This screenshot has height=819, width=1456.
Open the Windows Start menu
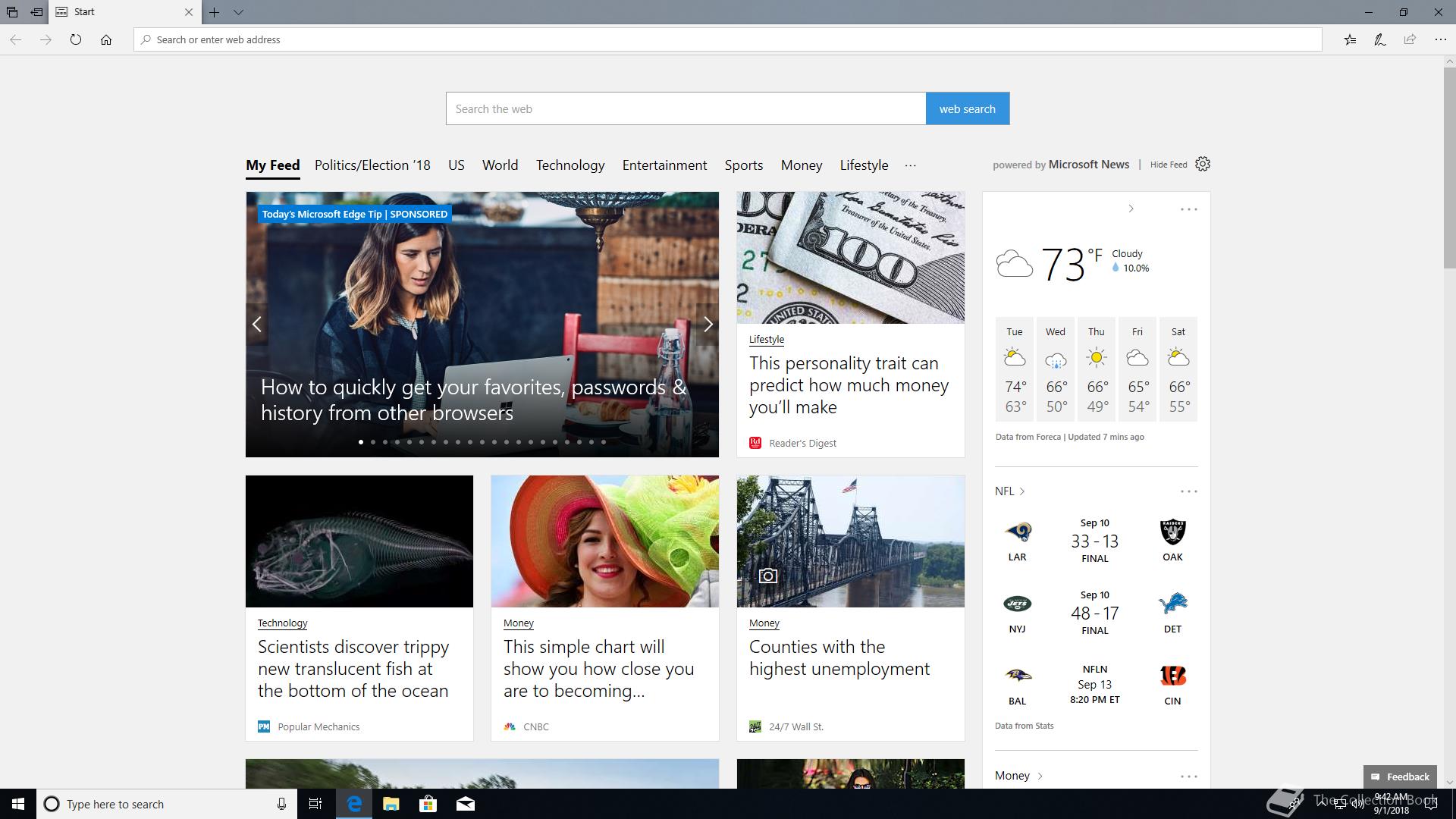(18, 804)
